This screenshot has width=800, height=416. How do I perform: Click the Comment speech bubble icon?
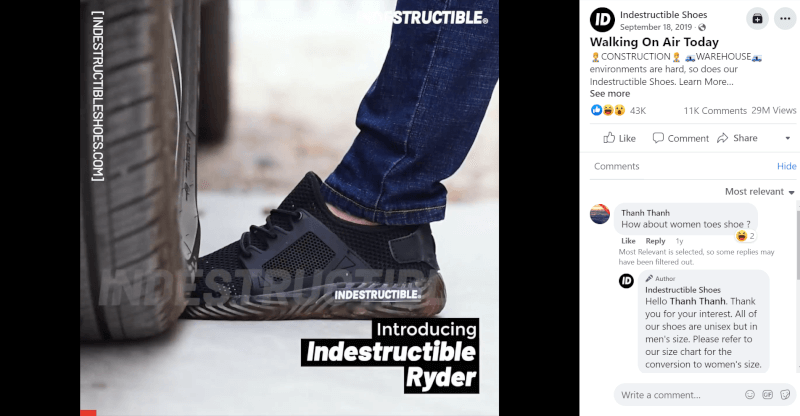pos(658,138)
